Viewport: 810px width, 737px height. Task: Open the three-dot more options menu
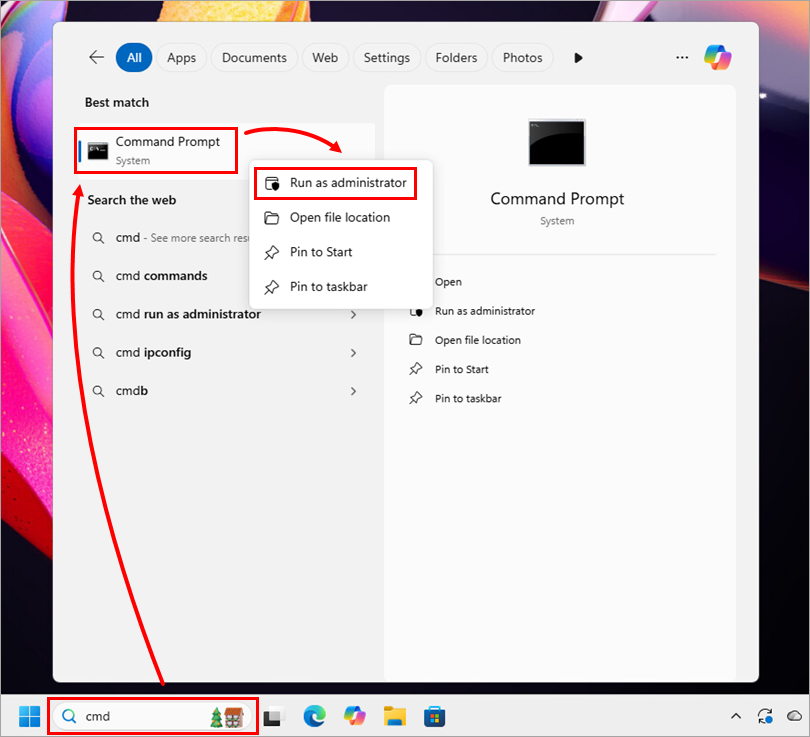click(682, 58)
